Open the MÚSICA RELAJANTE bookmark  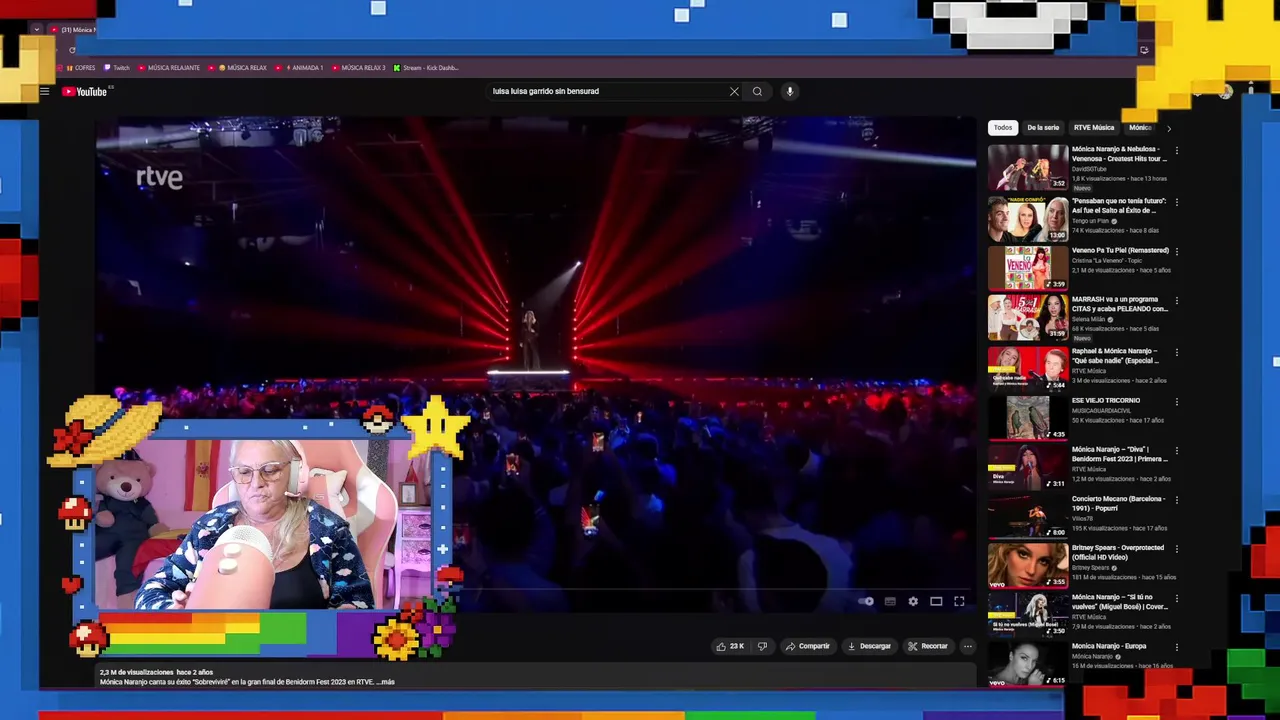(x=169, y=68)
